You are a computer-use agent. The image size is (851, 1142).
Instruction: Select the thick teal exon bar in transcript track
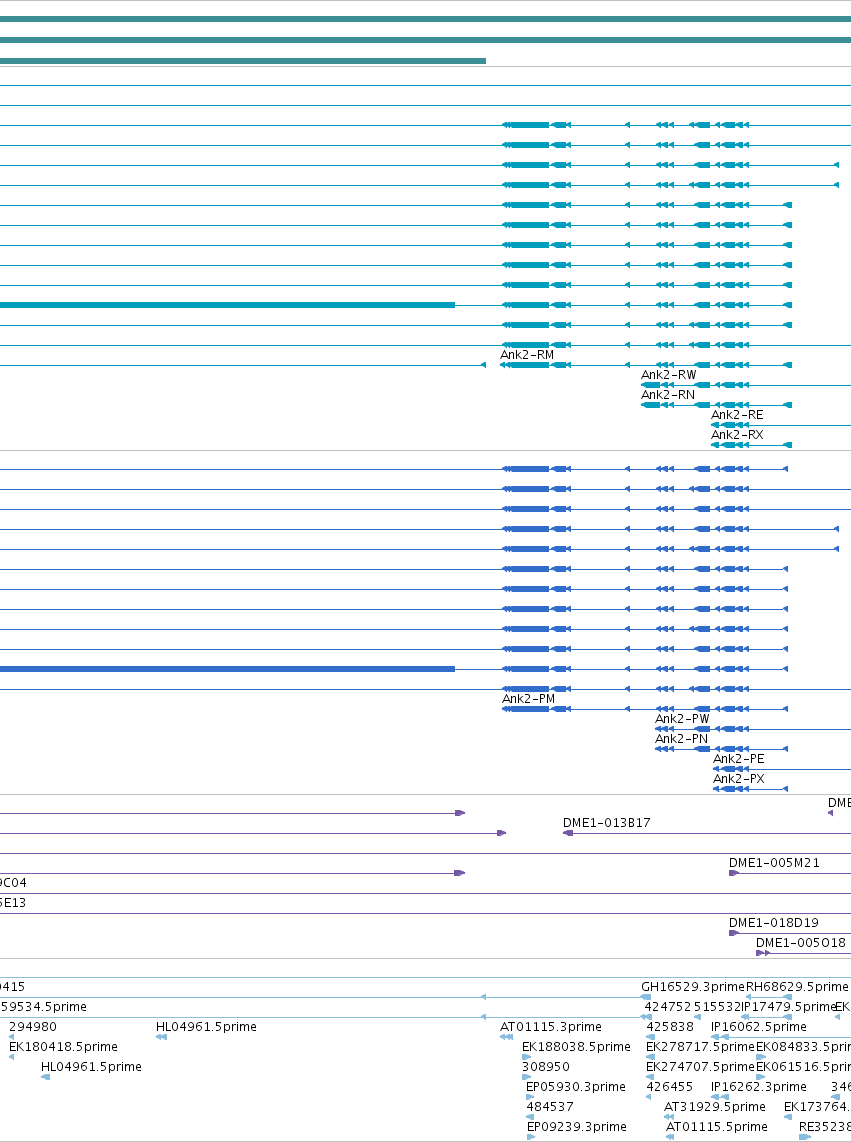point(227,305)
